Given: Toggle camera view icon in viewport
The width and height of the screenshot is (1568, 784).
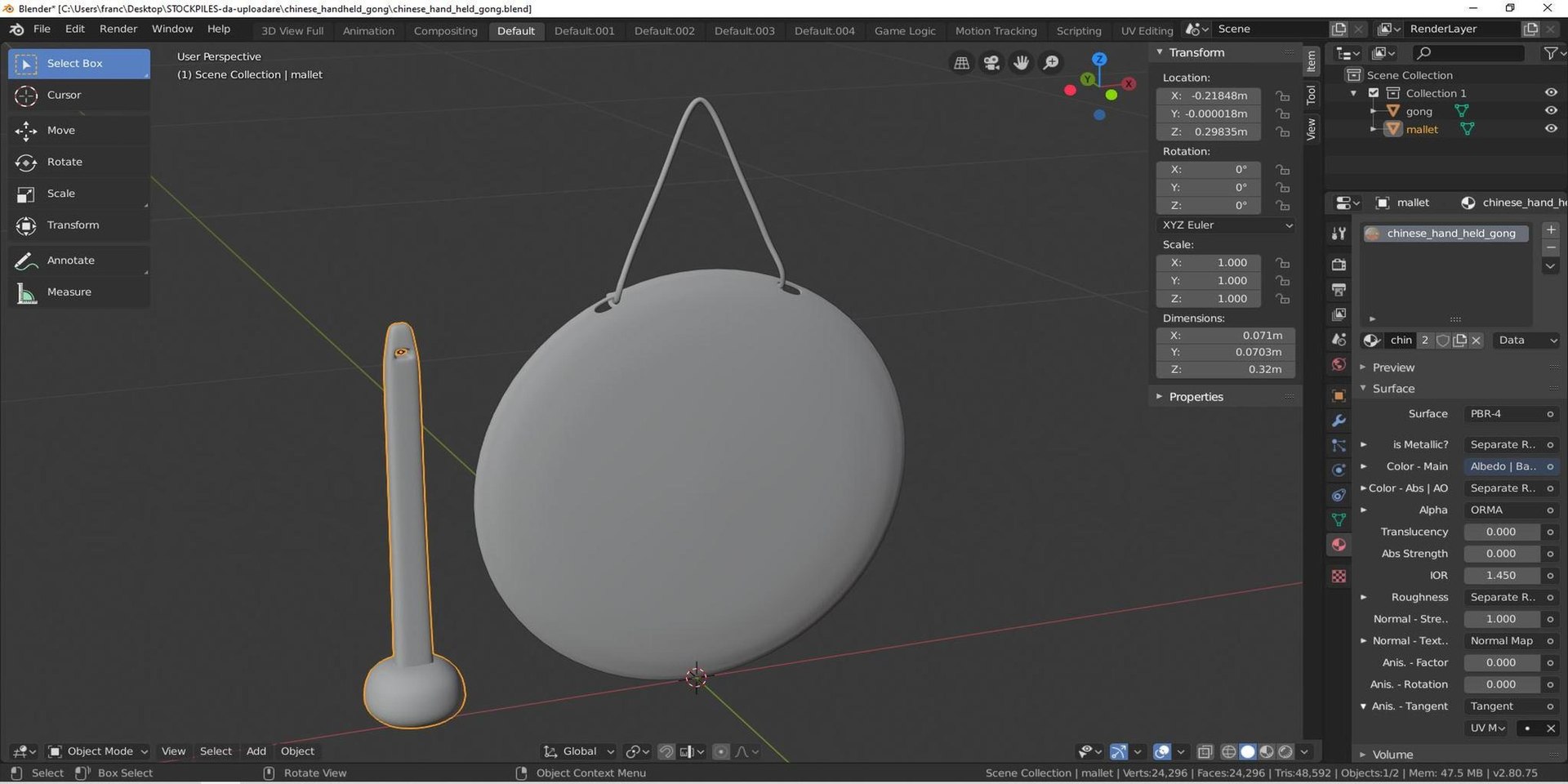Looking at the screenshot, I should (x=991, y=63).
